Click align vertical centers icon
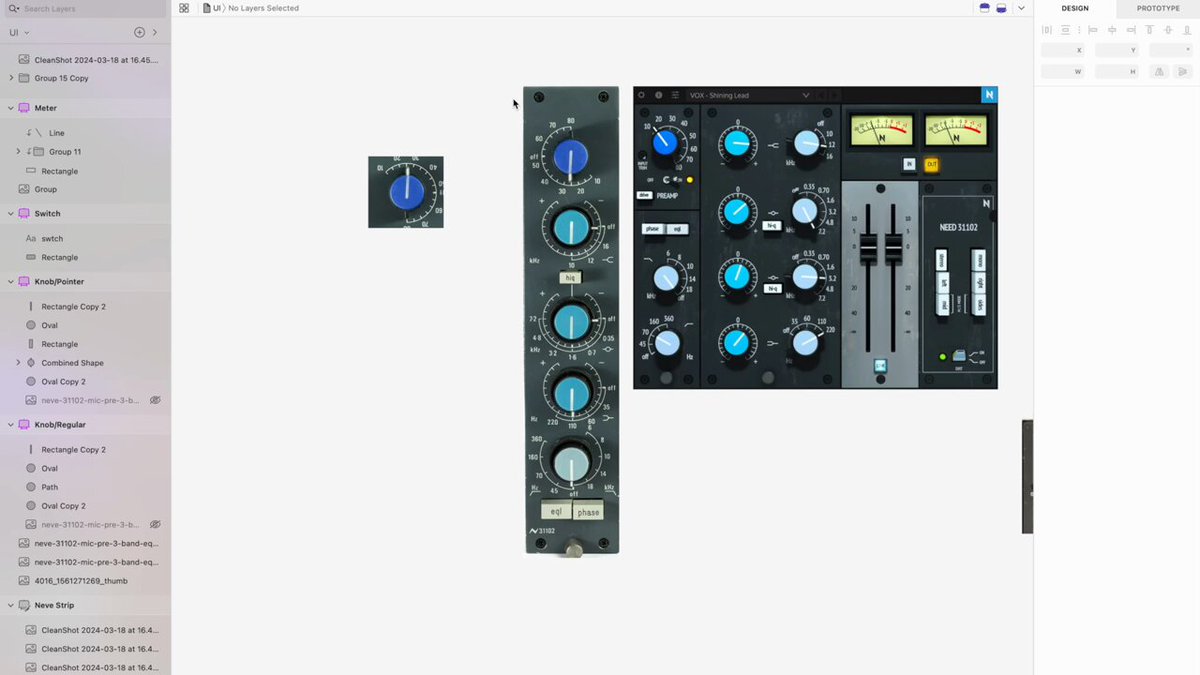The image size is (1200, 675). click(1168, 30)
